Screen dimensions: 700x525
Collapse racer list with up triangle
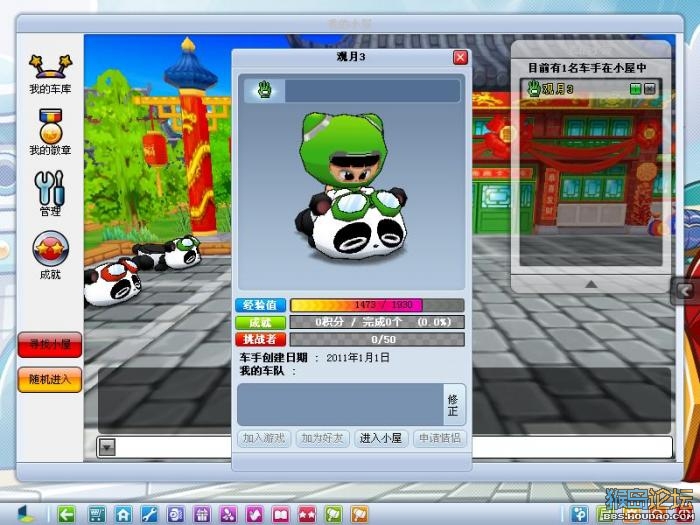click(x=591, y=284)
